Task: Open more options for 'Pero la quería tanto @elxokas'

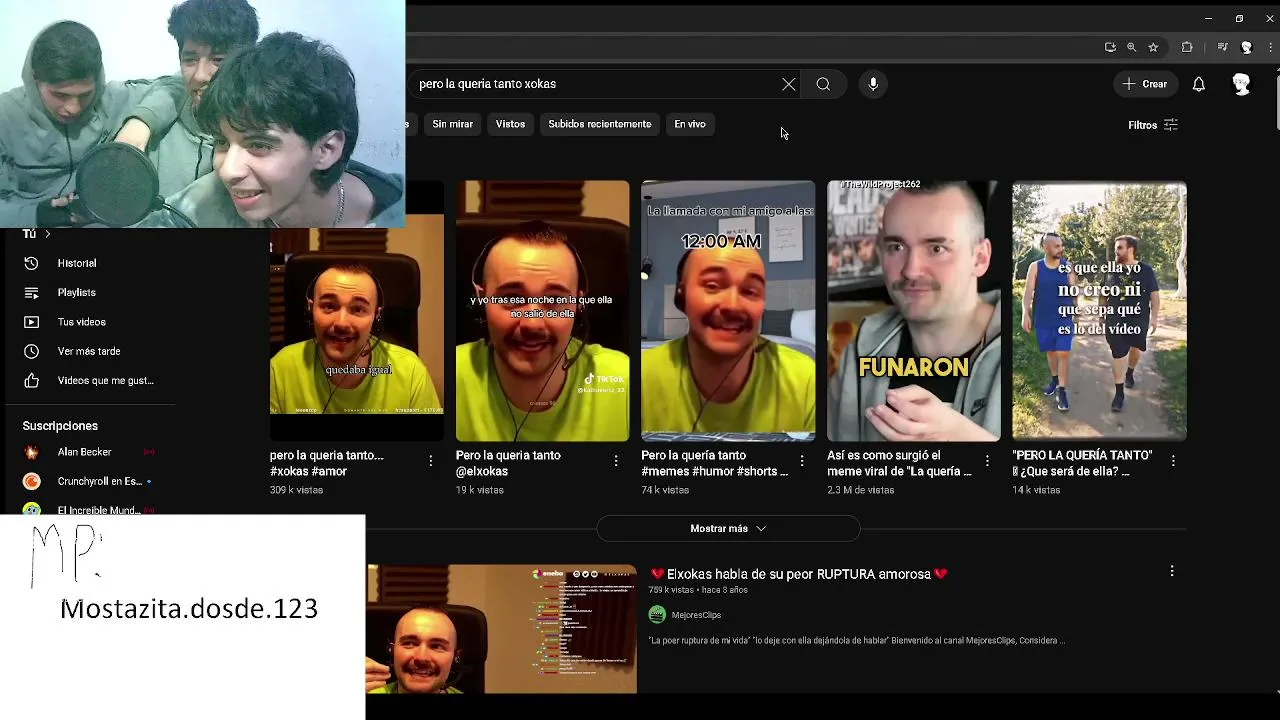Action: click(616, 461)
